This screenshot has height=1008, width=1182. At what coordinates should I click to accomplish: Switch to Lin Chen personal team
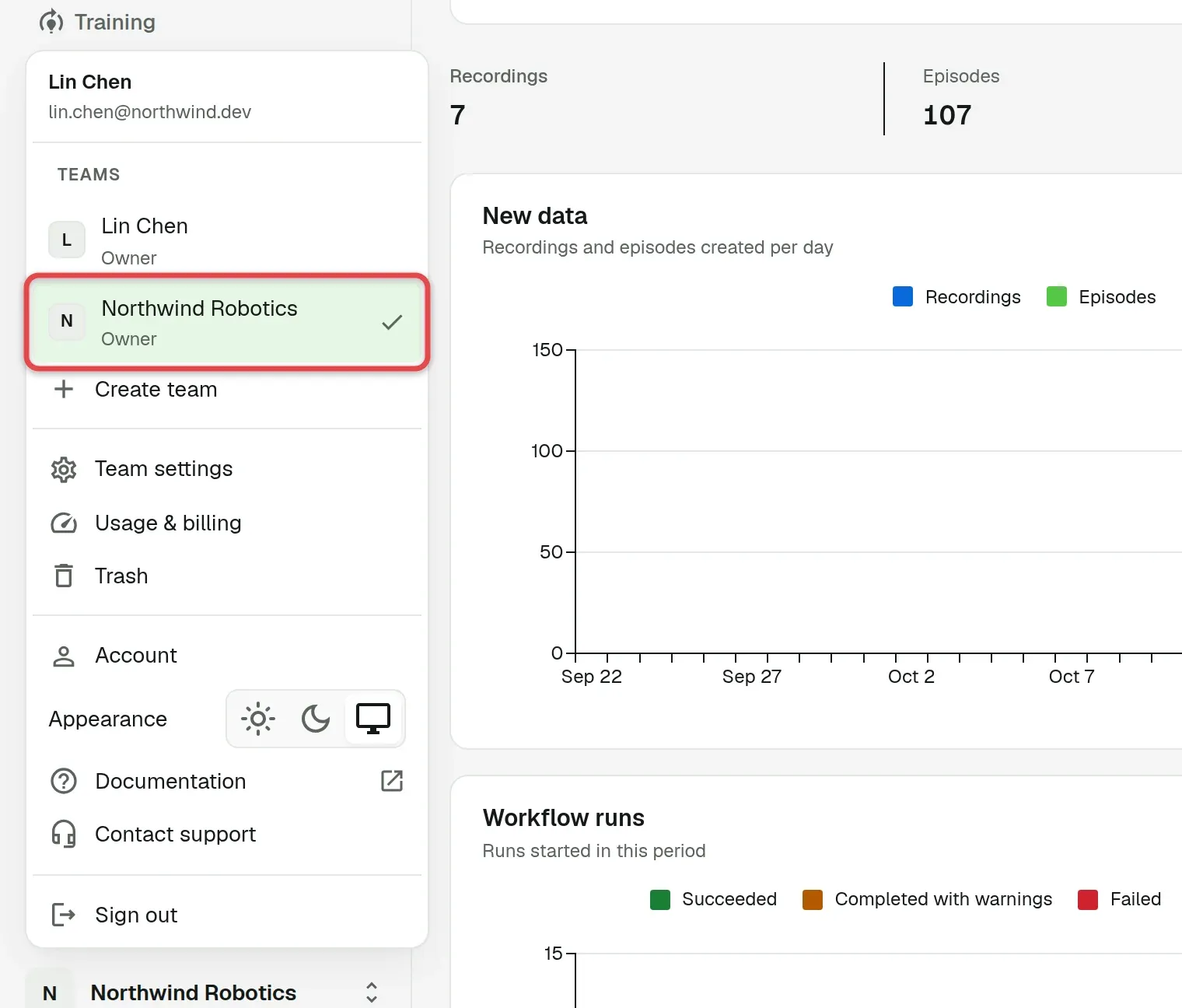pyautogui.click(x=227, y=240)
